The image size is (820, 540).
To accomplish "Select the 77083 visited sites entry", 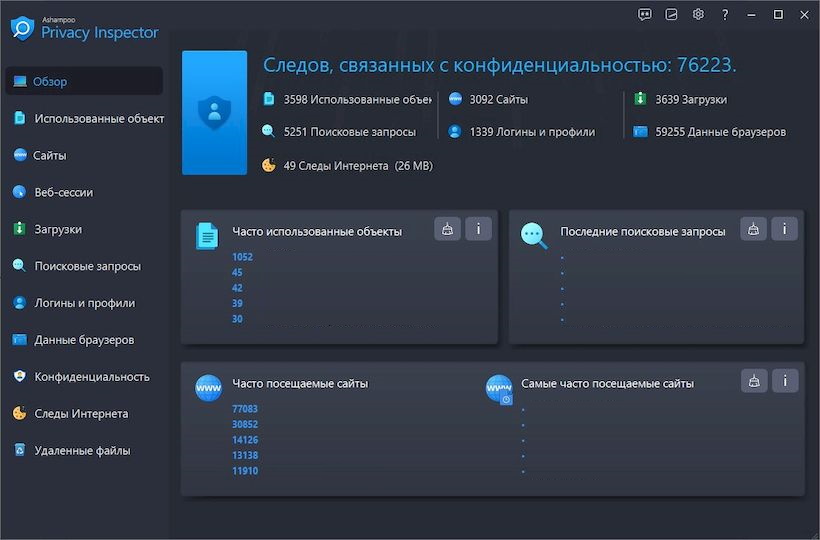I will coord(245,409).
